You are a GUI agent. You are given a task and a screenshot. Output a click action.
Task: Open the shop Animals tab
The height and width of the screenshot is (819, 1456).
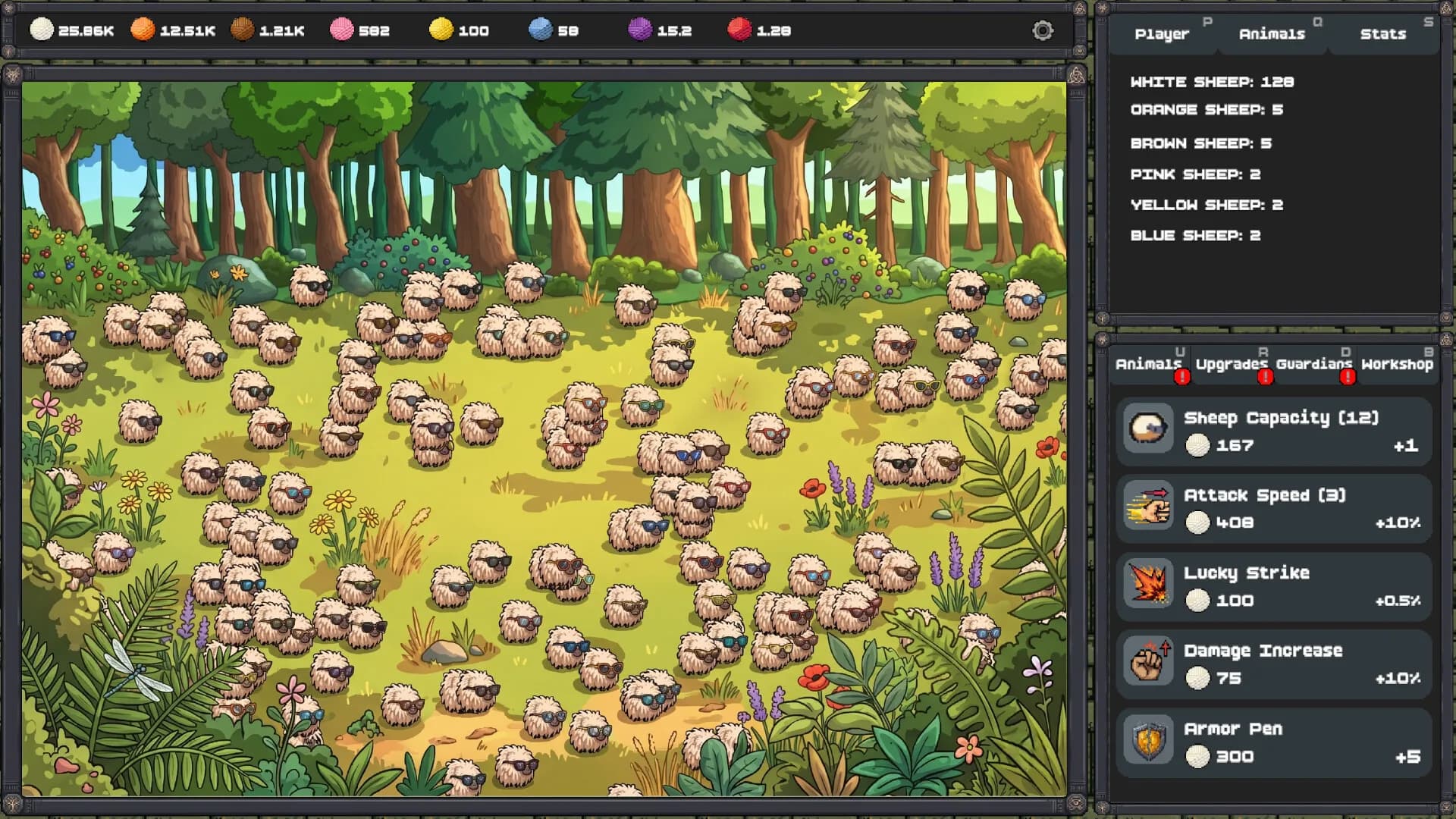point(1148,364)
